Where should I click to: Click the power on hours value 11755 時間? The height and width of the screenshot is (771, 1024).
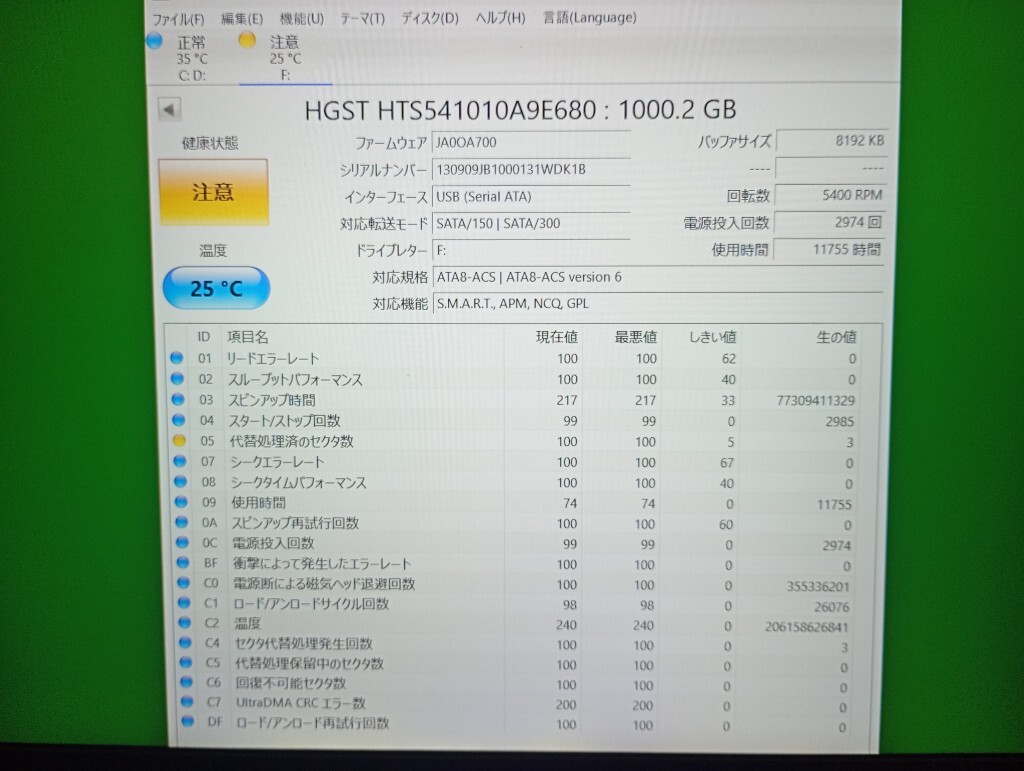coord(829,249)
